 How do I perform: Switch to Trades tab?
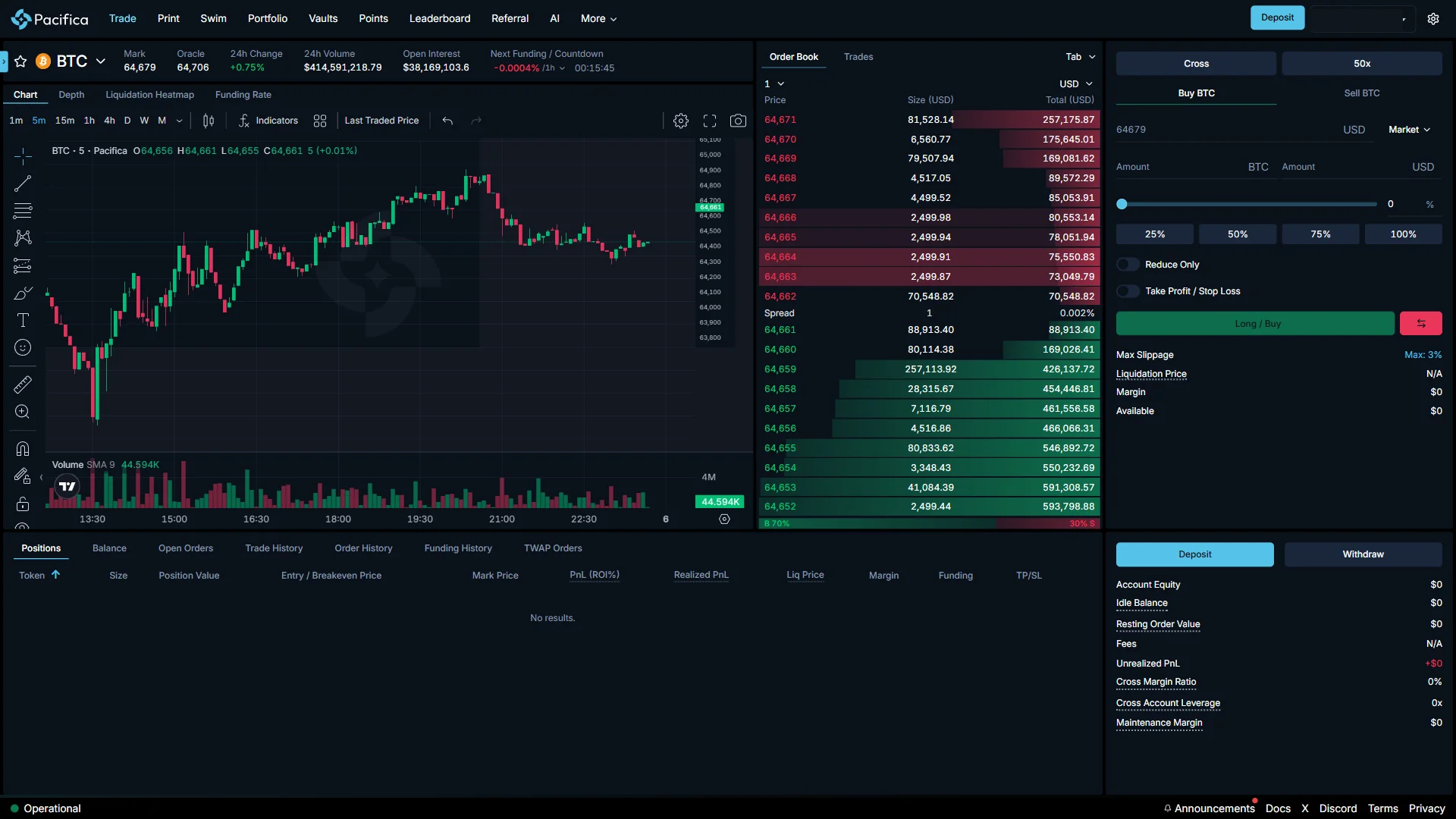[858, 57]
